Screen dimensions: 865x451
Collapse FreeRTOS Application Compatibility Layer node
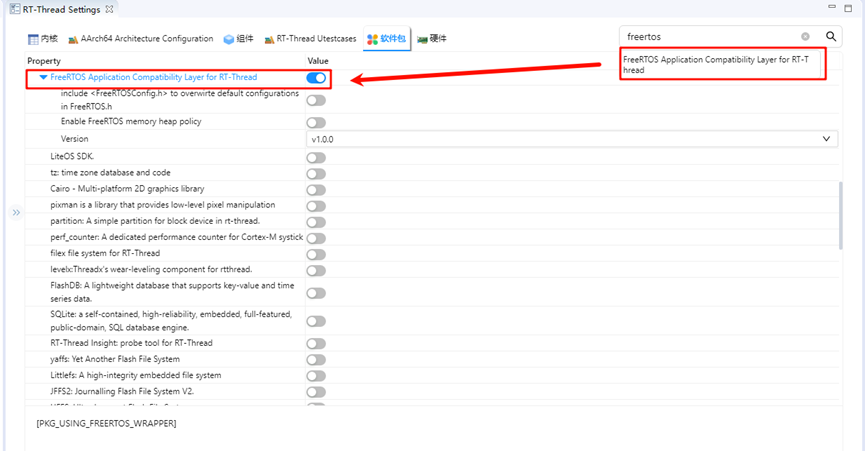tap(43, 78)
